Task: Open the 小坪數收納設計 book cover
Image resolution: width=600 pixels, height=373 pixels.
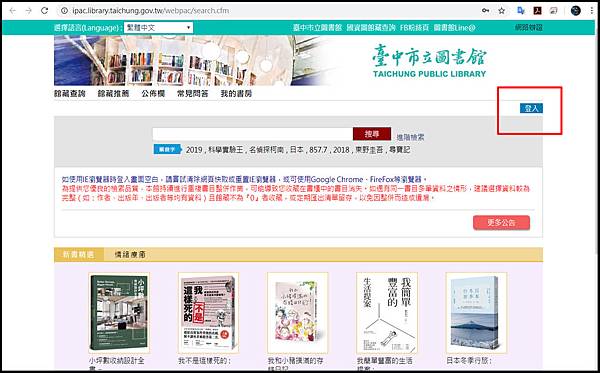Action: coord(119,313)
